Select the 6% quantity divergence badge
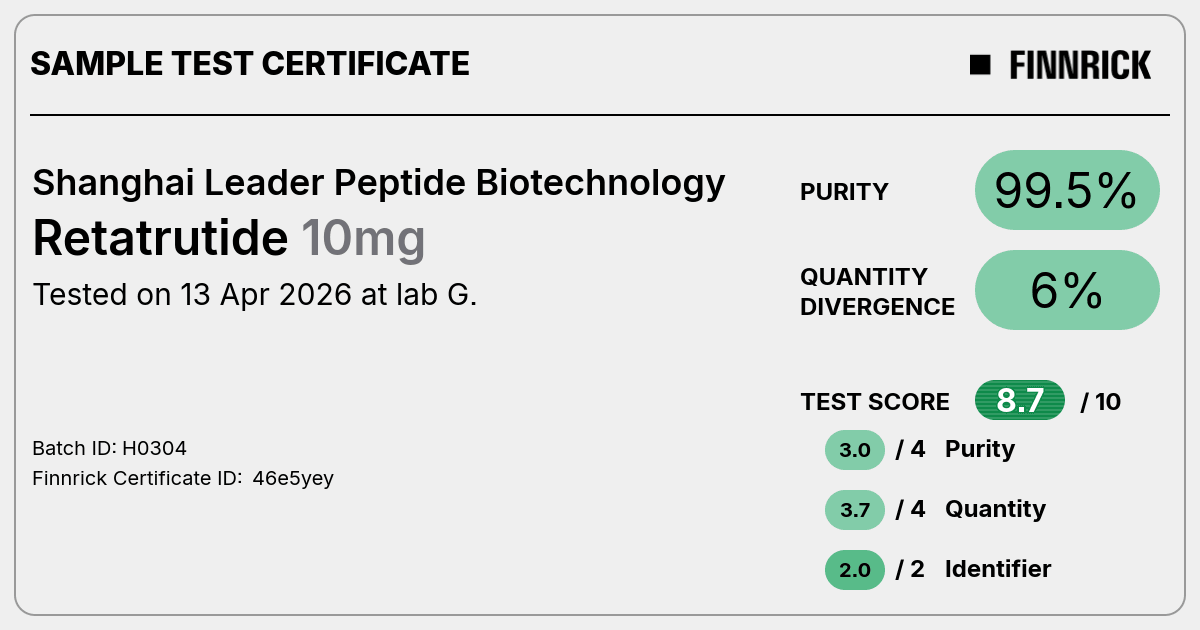1200x630 pixels. [x=1067, y=290]
